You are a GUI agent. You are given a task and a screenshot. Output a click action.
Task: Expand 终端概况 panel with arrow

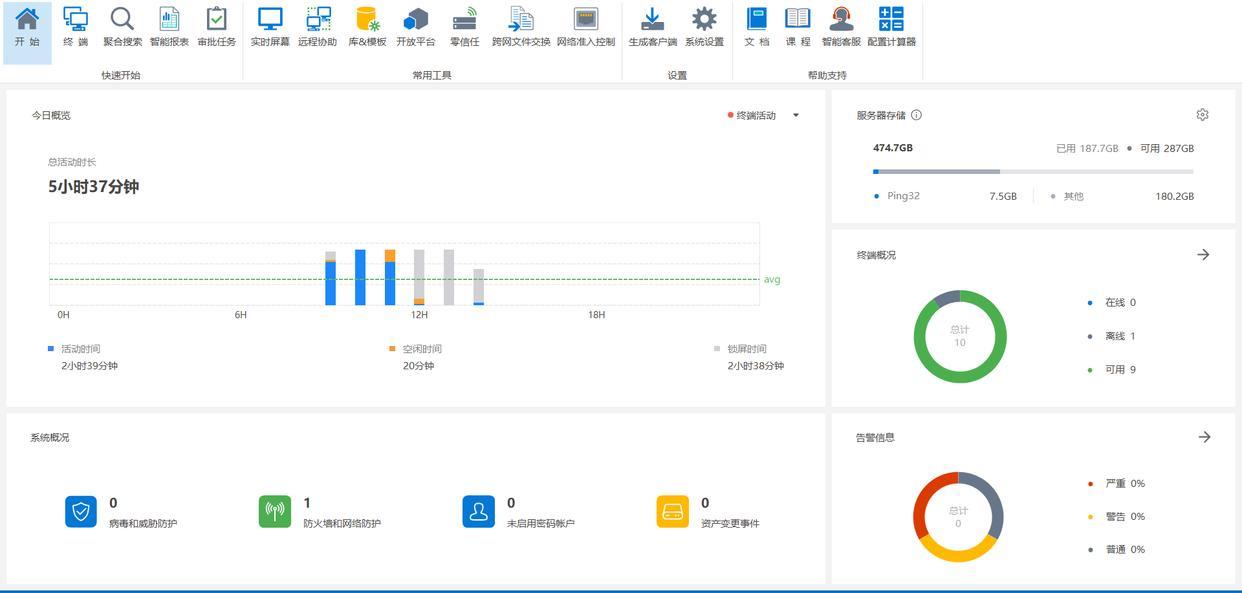[1203, 255]
